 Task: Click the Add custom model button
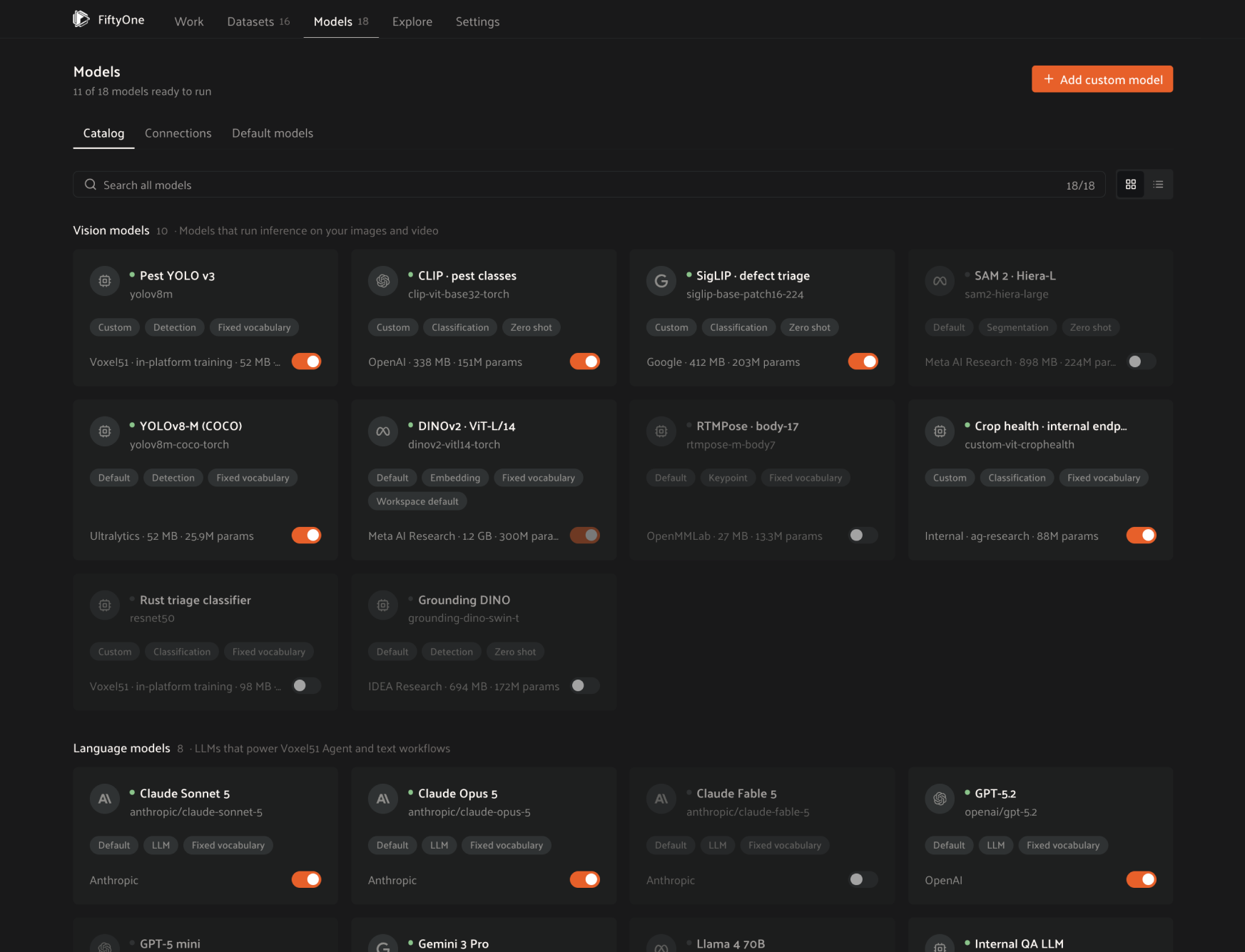click(1102, 79)
